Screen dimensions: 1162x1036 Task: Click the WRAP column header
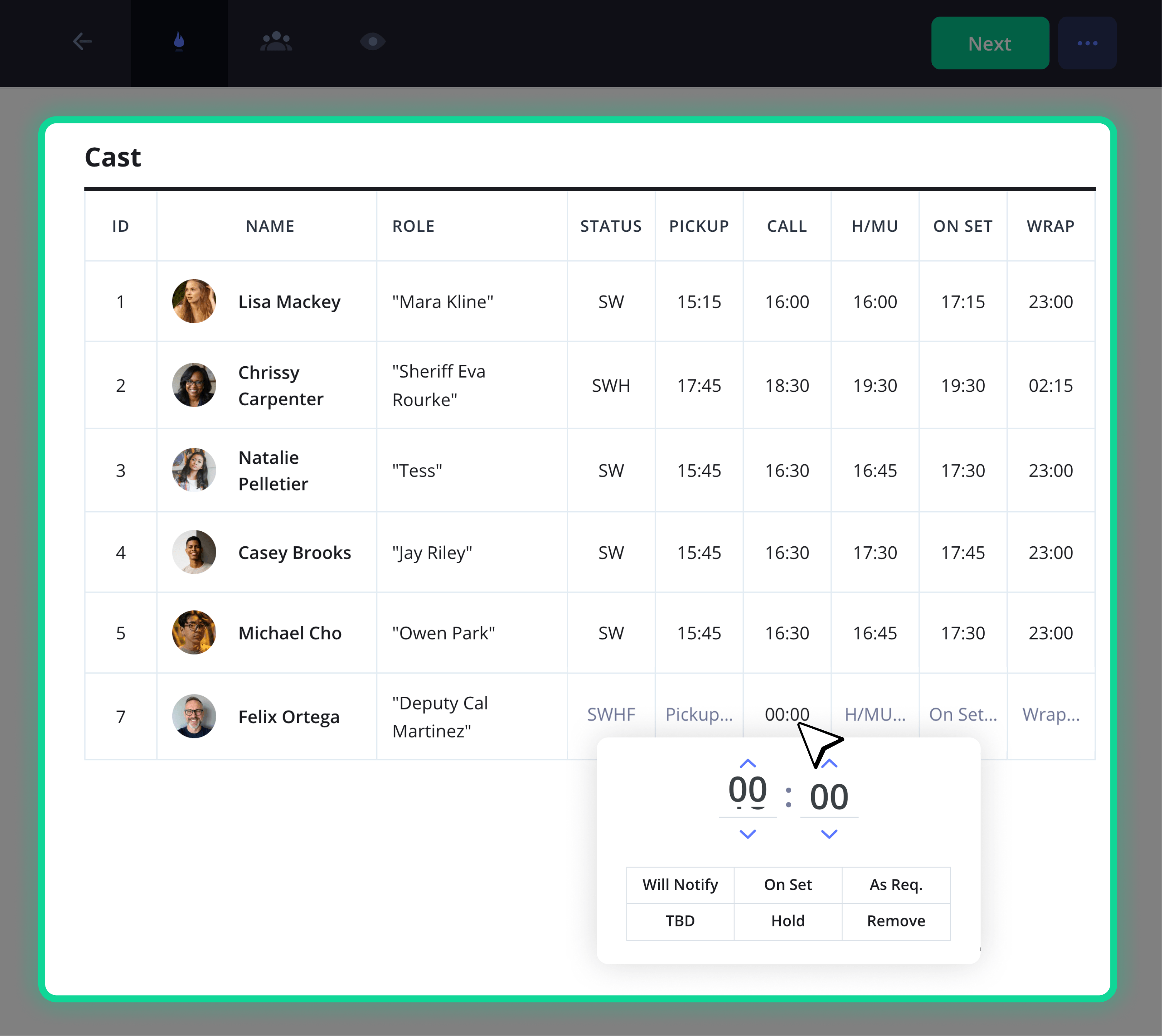click(x=1051, y=226)
